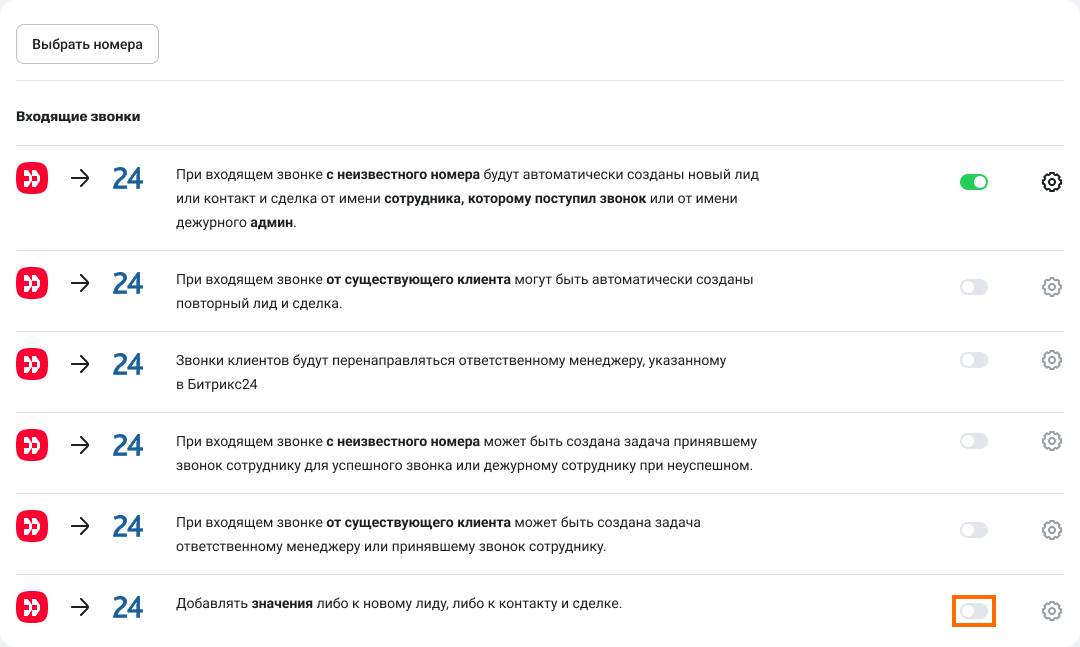Click the 'Выбрать номера' button
Image resolution: width=1080 pixels, height=647 pixels.
pyautogui.click(x=87, y=44)
